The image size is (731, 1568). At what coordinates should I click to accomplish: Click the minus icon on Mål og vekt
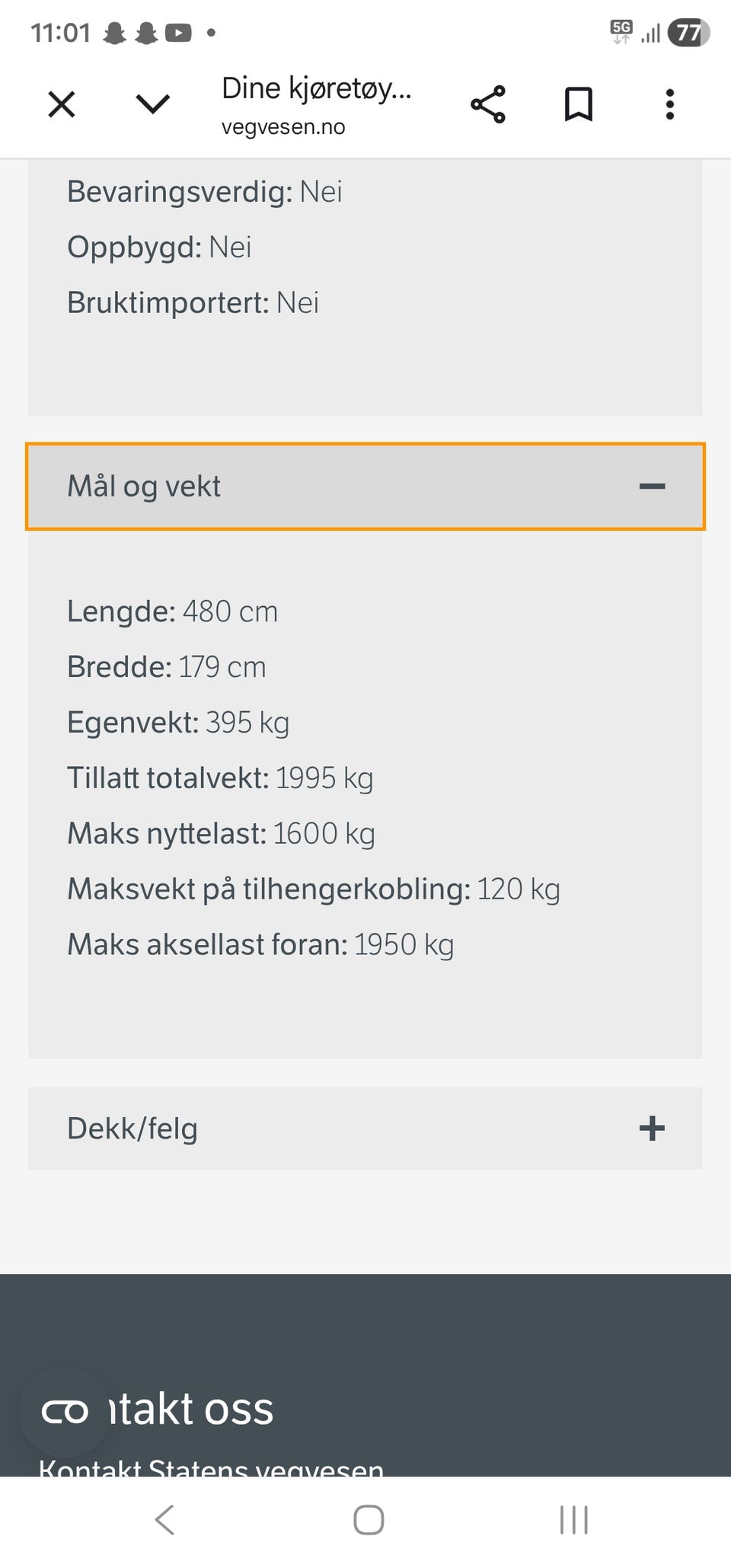click(652, 487)
